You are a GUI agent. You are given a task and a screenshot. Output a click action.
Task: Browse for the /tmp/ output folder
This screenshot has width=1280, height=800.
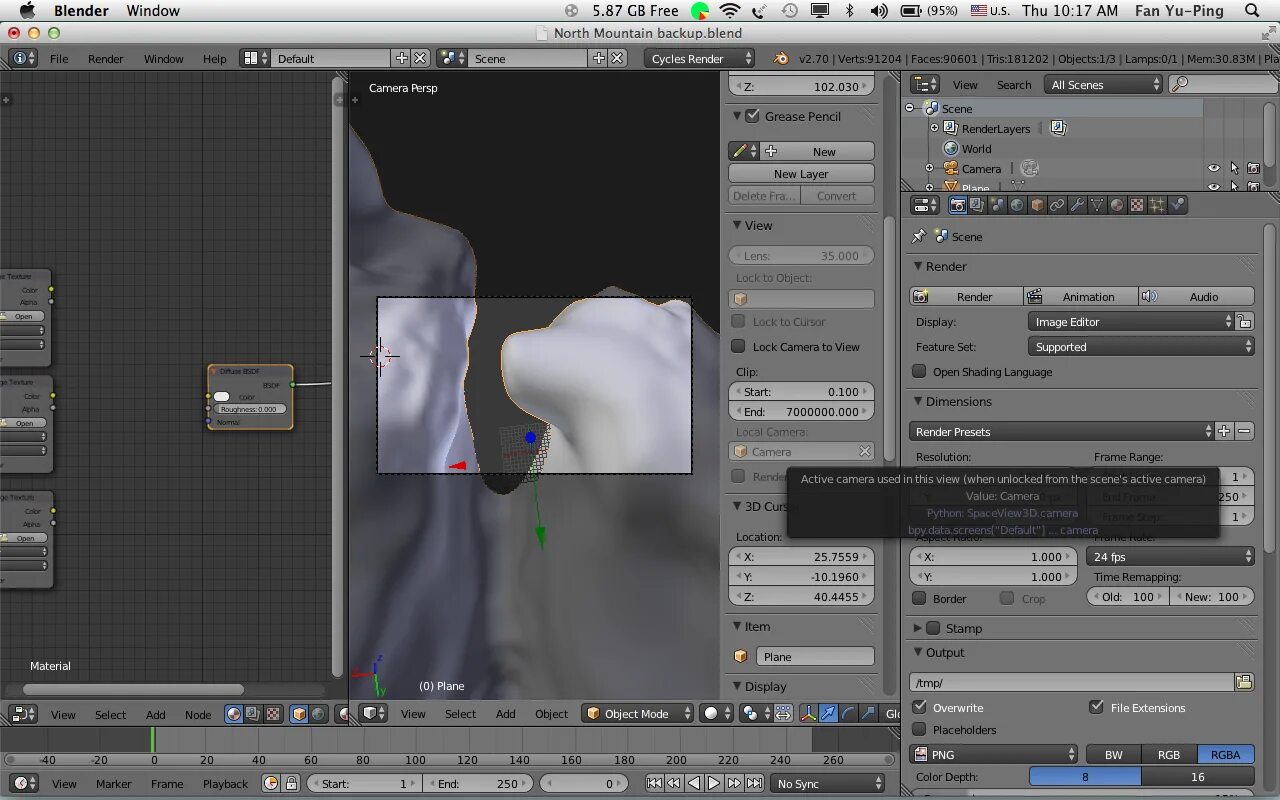pyautogui.click(x=1244, y=682)
